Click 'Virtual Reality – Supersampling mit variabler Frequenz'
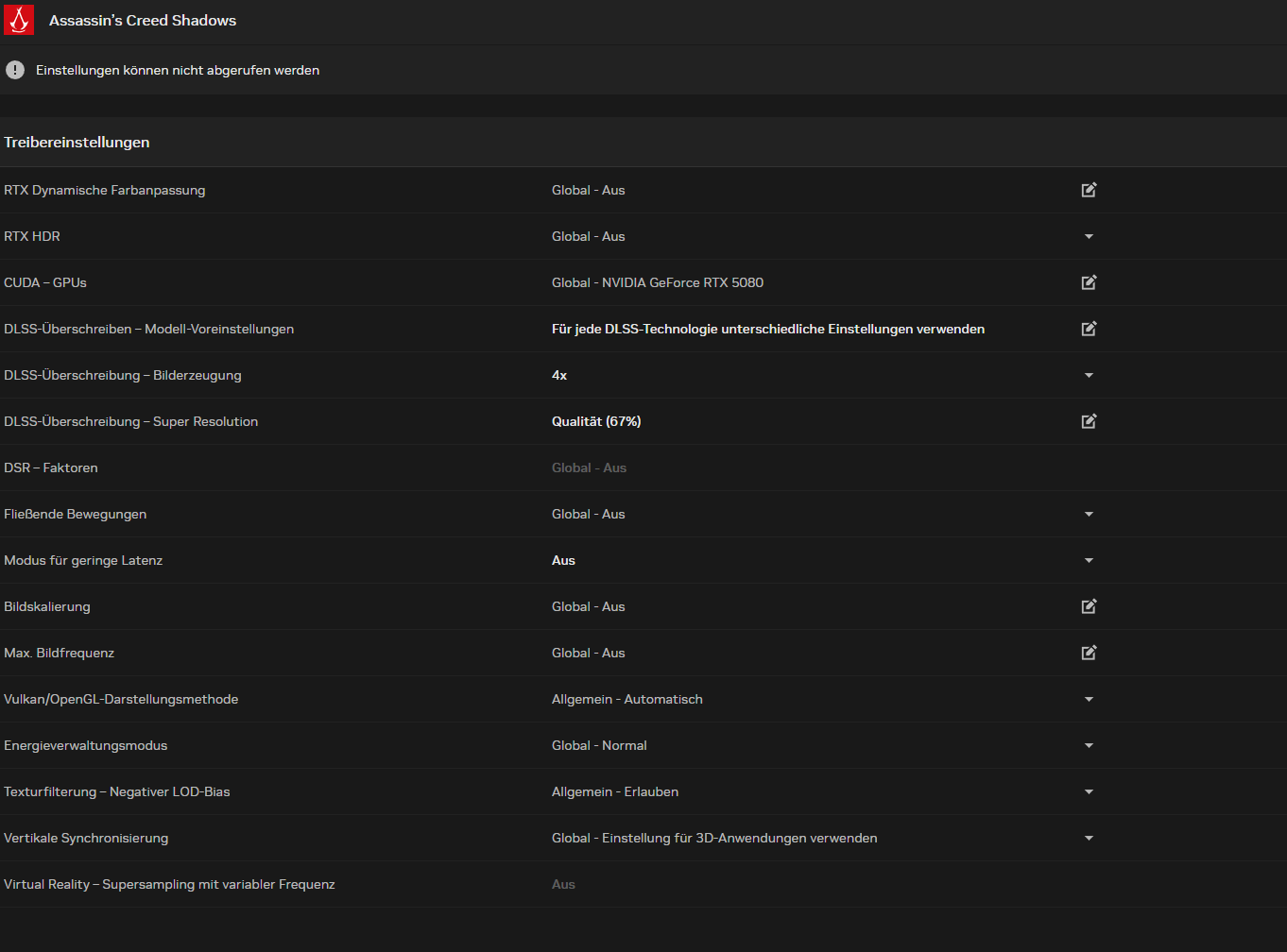Image resolution: width=1287 pixels, height=952 pixels. point(169,884)
